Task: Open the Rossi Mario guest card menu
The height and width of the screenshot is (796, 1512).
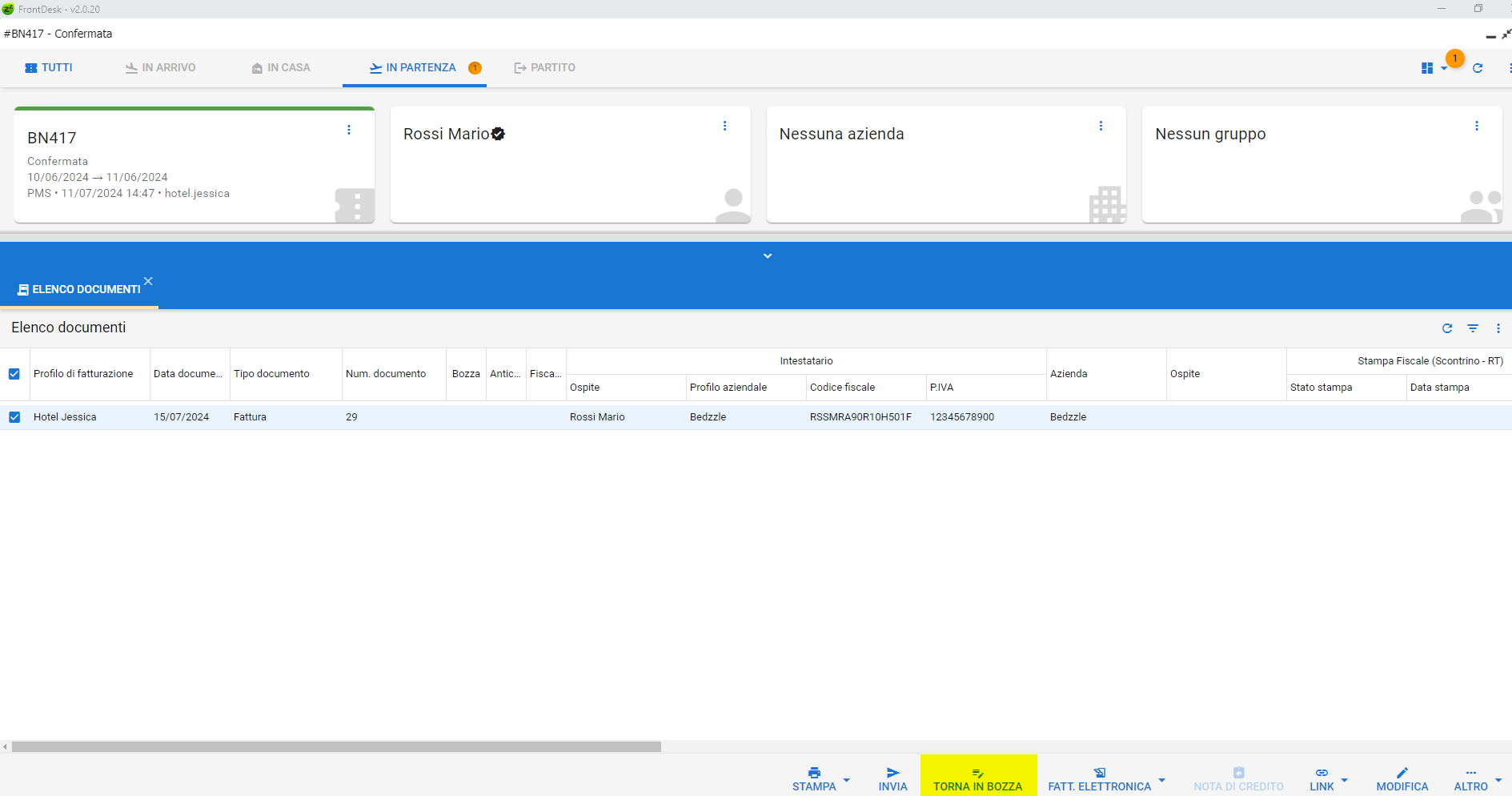Action: pyautogui.click(x=725, y=126)
